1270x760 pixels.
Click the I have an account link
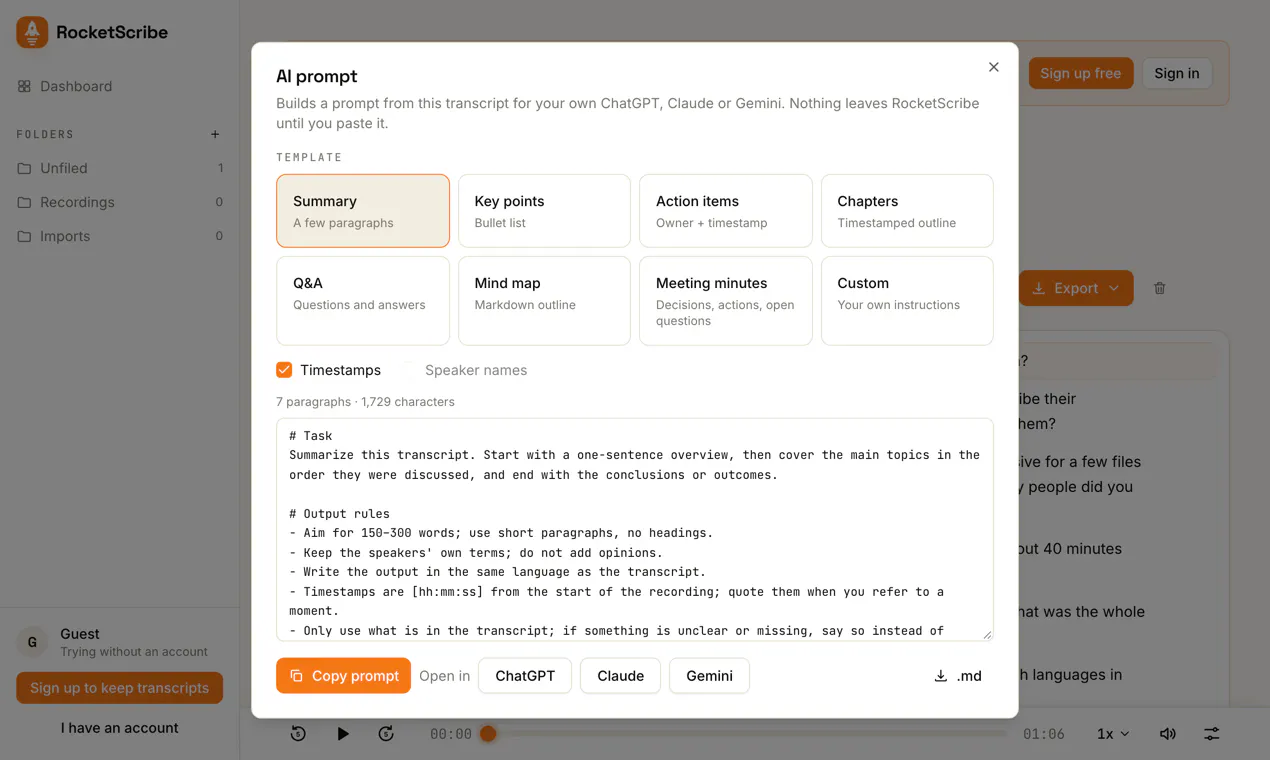(x=119, y=728)
